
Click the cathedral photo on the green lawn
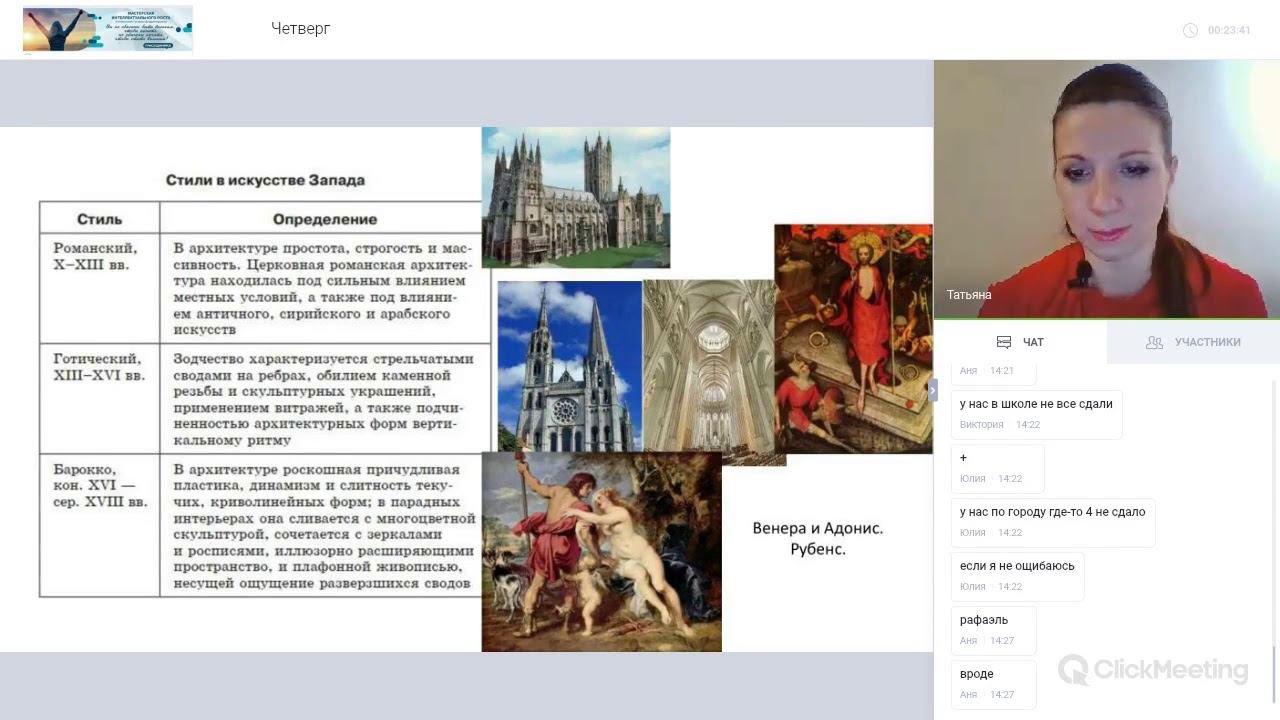[576, 197]
